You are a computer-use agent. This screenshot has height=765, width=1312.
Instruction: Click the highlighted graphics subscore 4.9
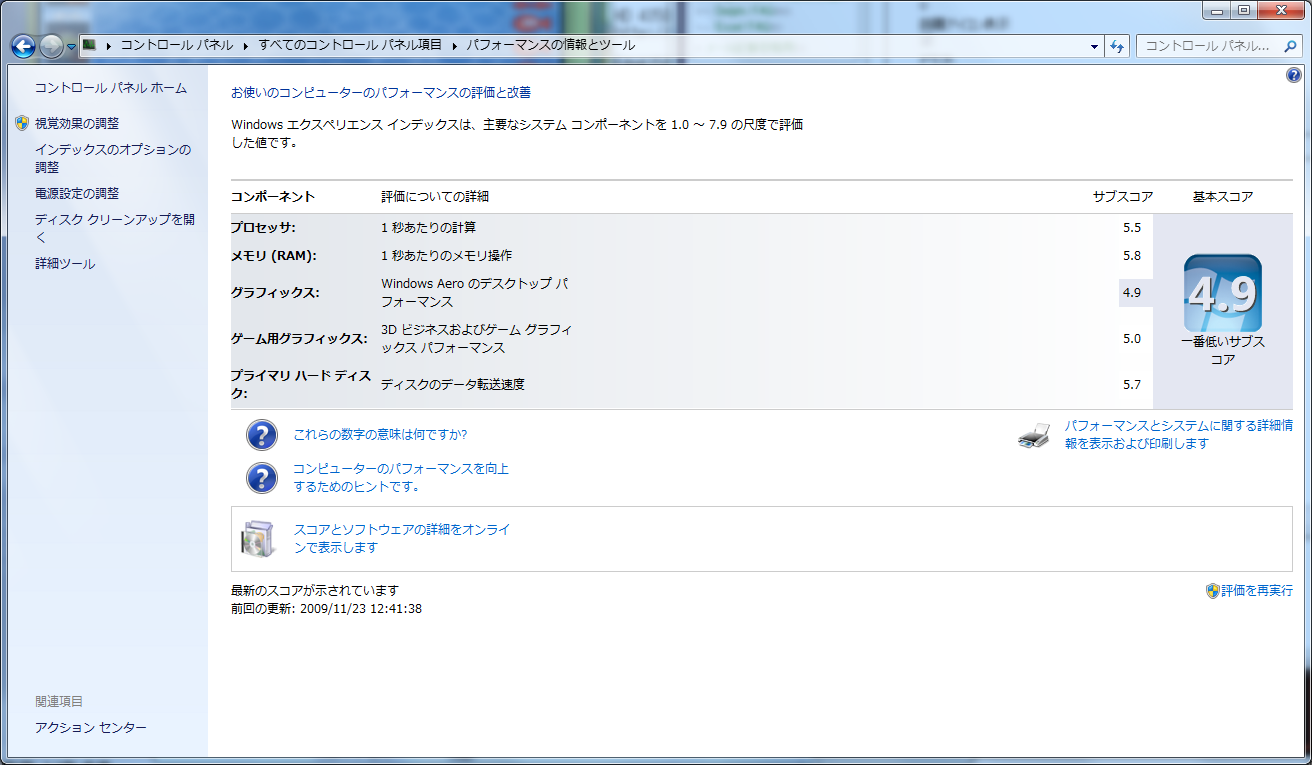coord(1132,293)
